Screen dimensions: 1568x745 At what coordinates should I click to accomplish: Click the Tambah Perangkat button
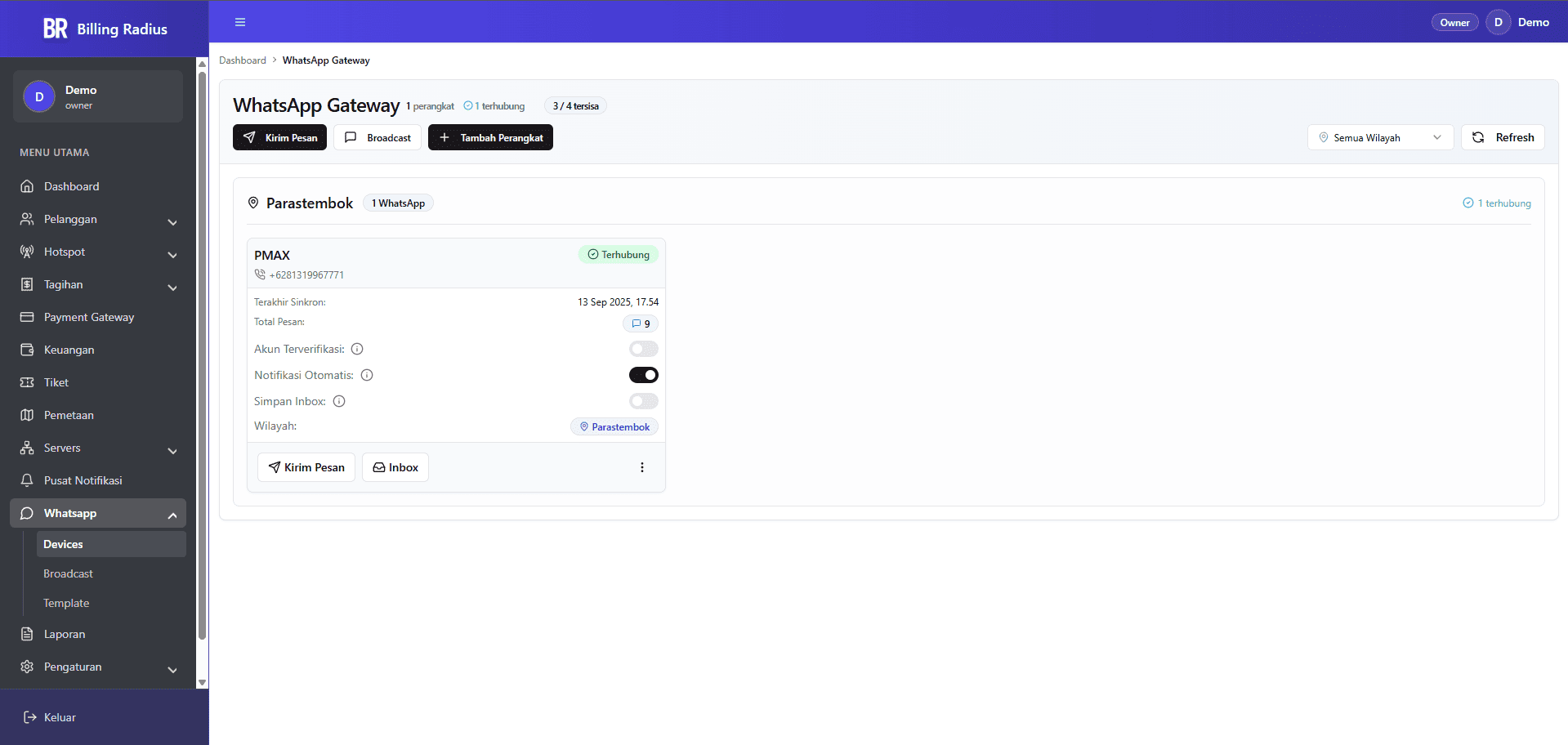(490, 137)
